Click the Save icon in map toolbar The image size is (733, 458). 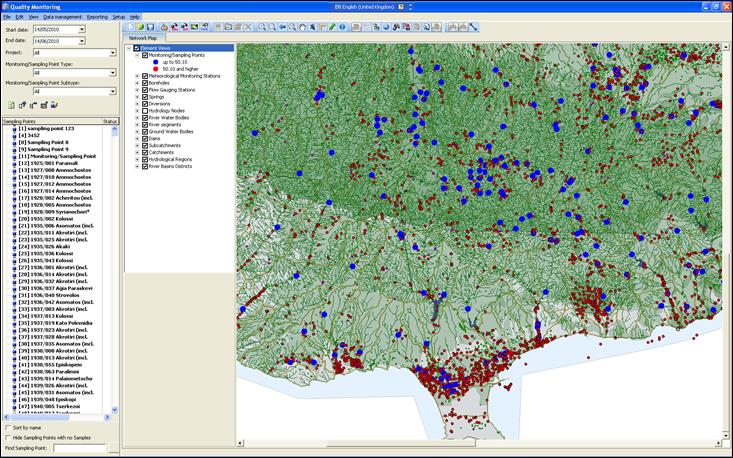tap(150, 27)
